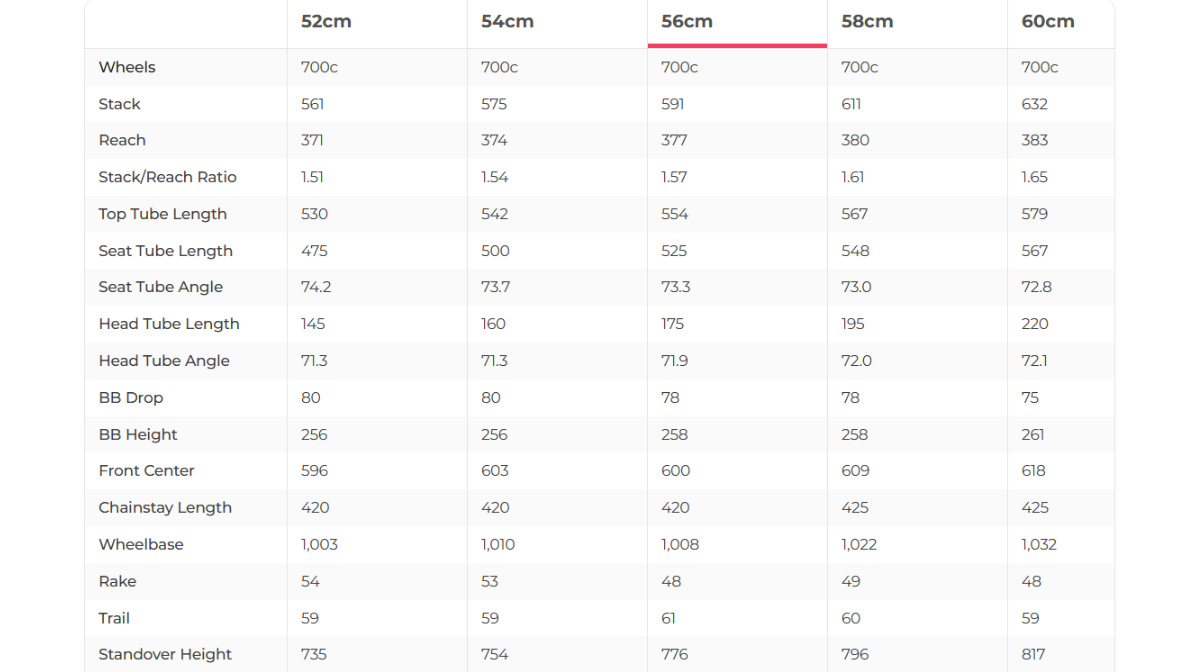Click the Standover Height row label
This screenshot has height=672, width=1194.
[165, 654]
